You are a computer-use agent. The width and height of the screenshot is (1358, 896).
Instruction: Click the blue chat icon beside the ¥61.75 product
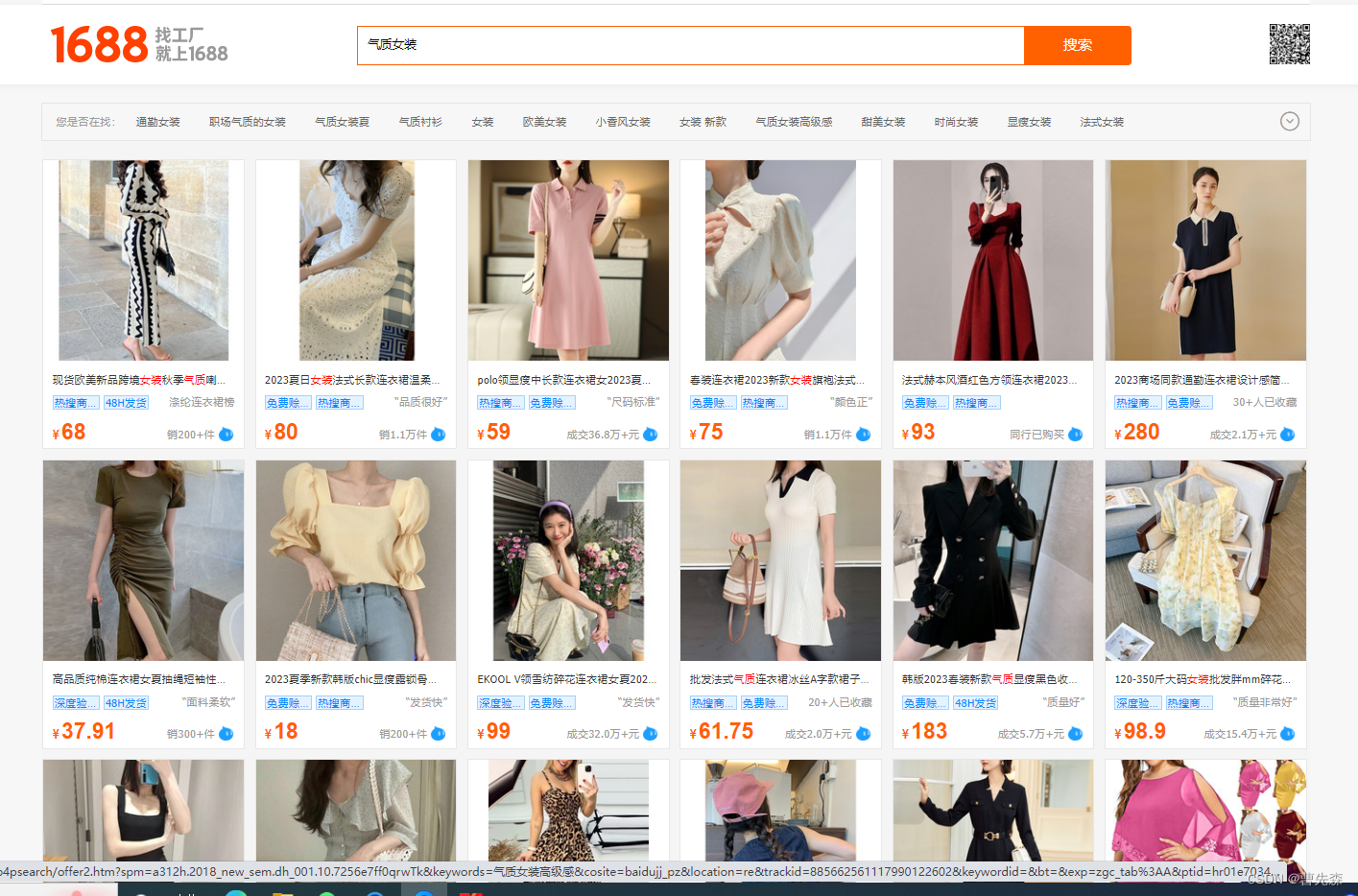click(x=864, y=734)
